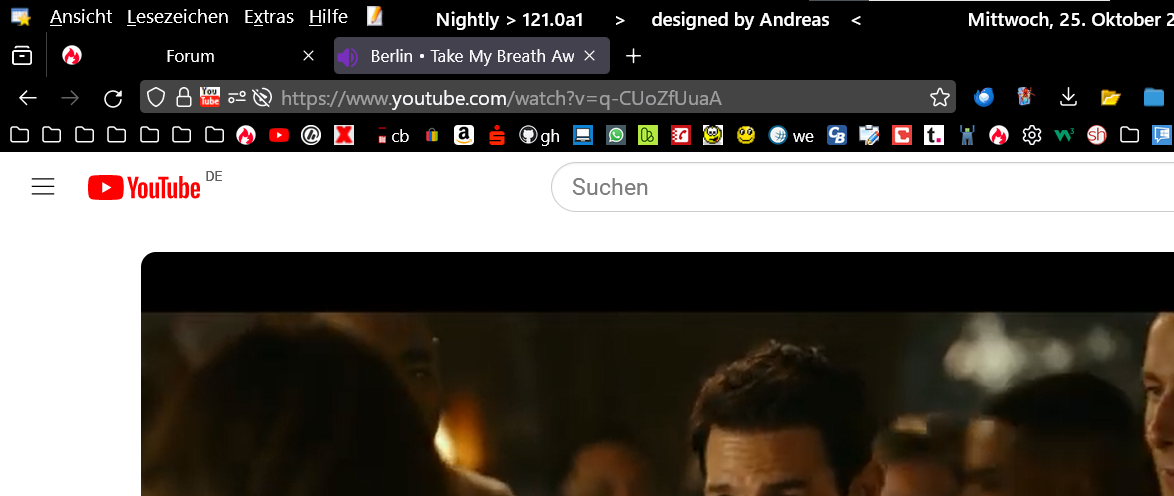Open the blue laptop bookmark icon
The width and height of the screenshot is (1174, 496).
coord(583,135)
